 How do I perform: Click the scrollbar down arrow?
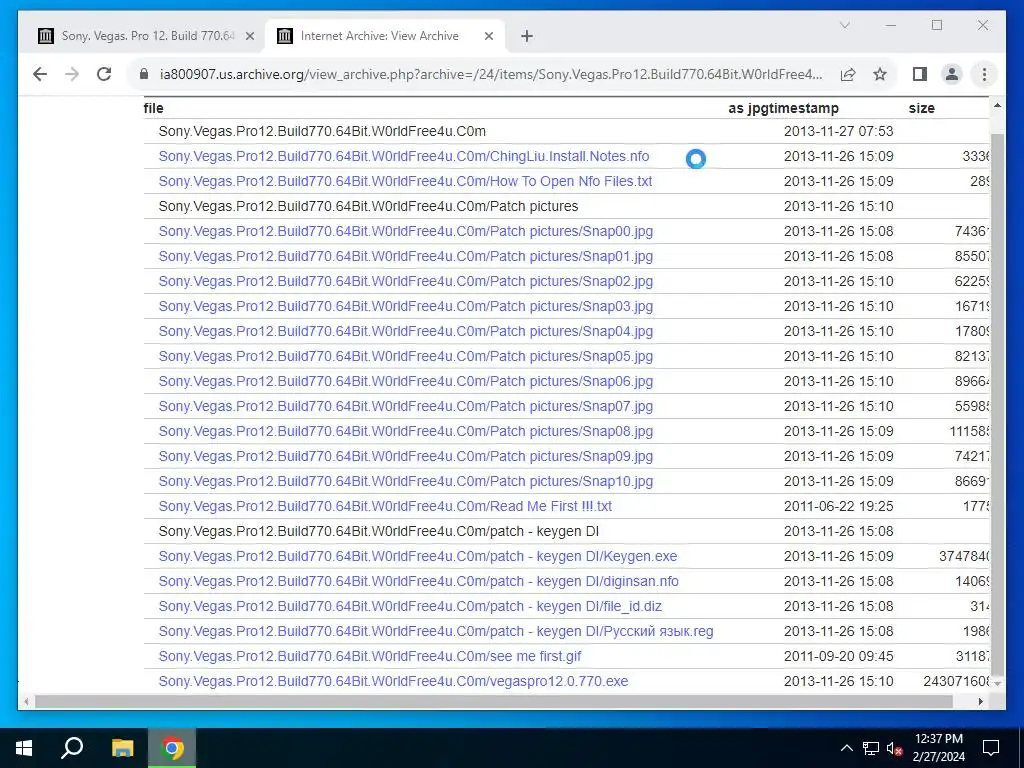[997, 684]
